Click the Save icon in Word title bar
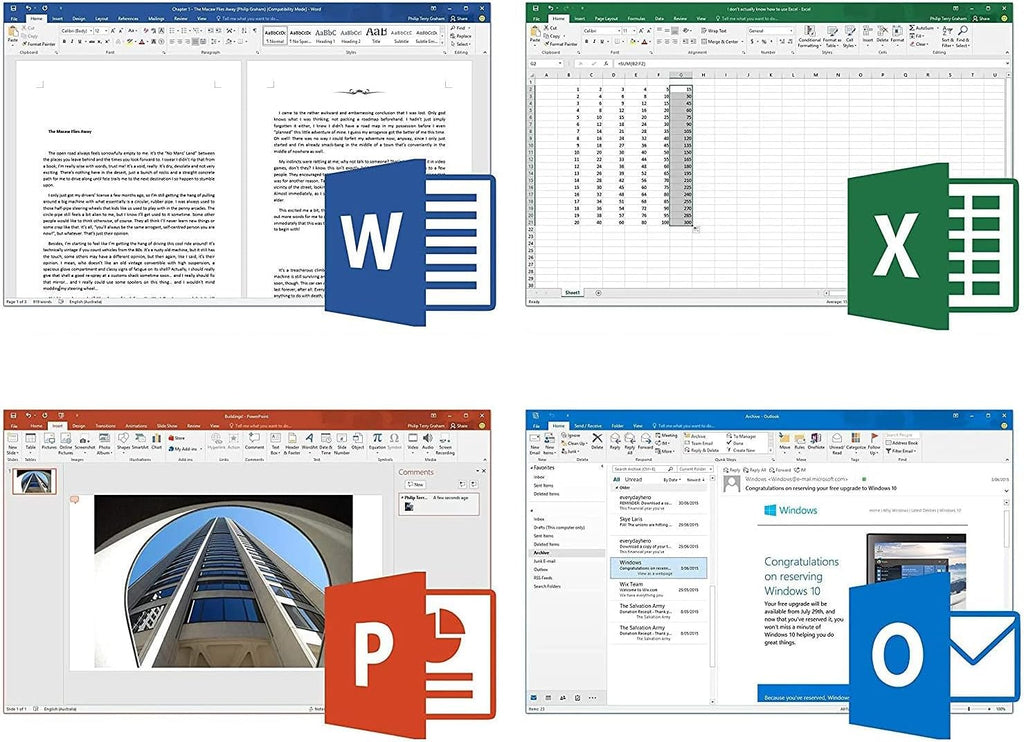This screenshot has height=742, width=1024. pos(12,9)
